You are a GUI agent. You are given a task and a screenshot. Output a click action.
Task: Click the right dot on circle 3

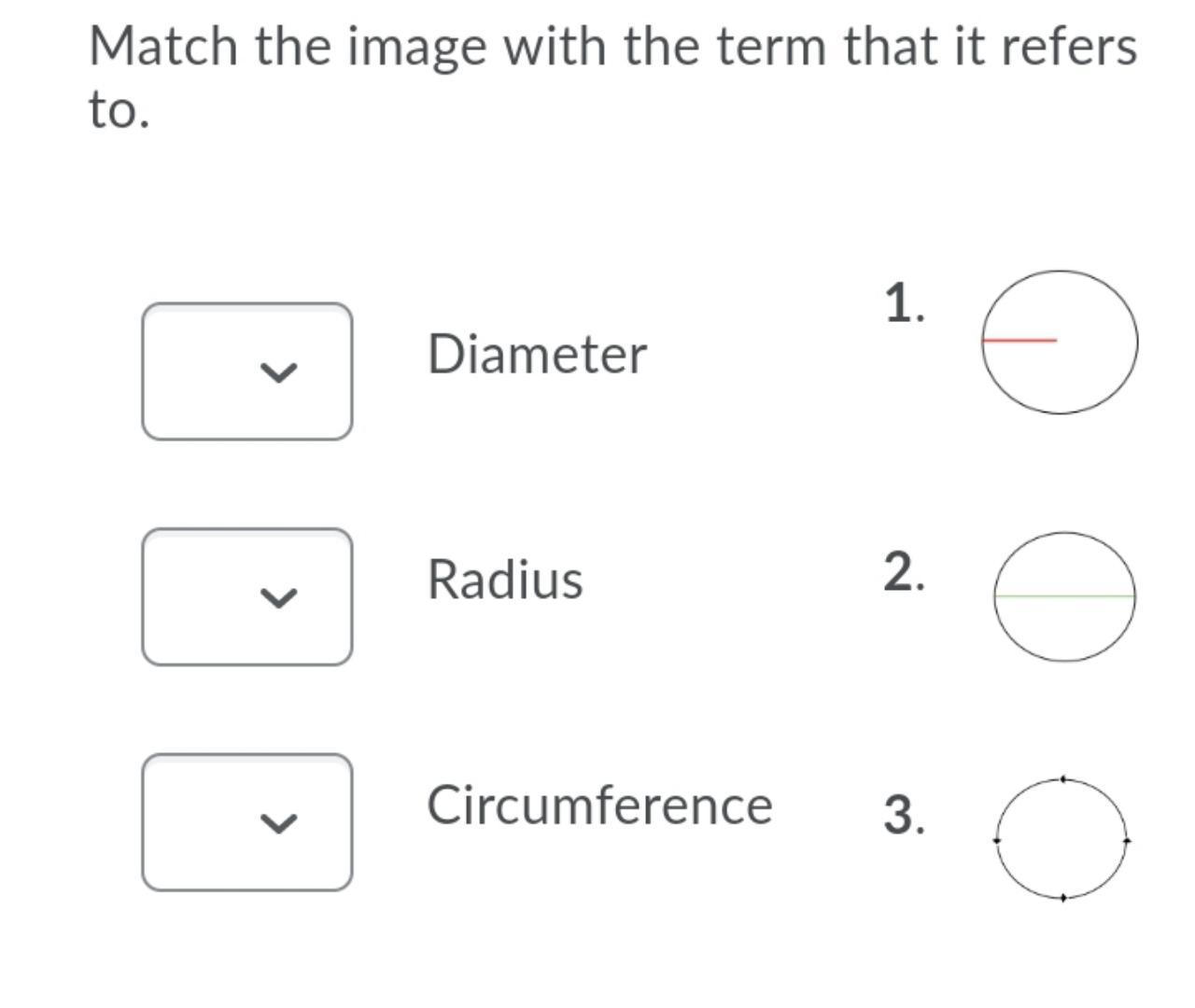pyautogui.click(x=1127, y=840)
